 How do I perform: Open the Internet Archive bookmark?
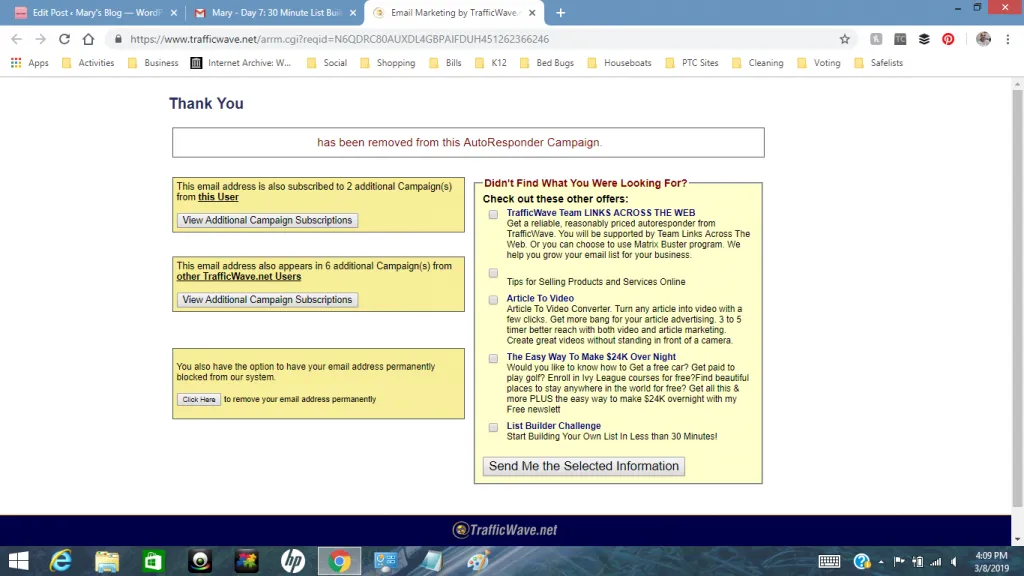[241, 63]
